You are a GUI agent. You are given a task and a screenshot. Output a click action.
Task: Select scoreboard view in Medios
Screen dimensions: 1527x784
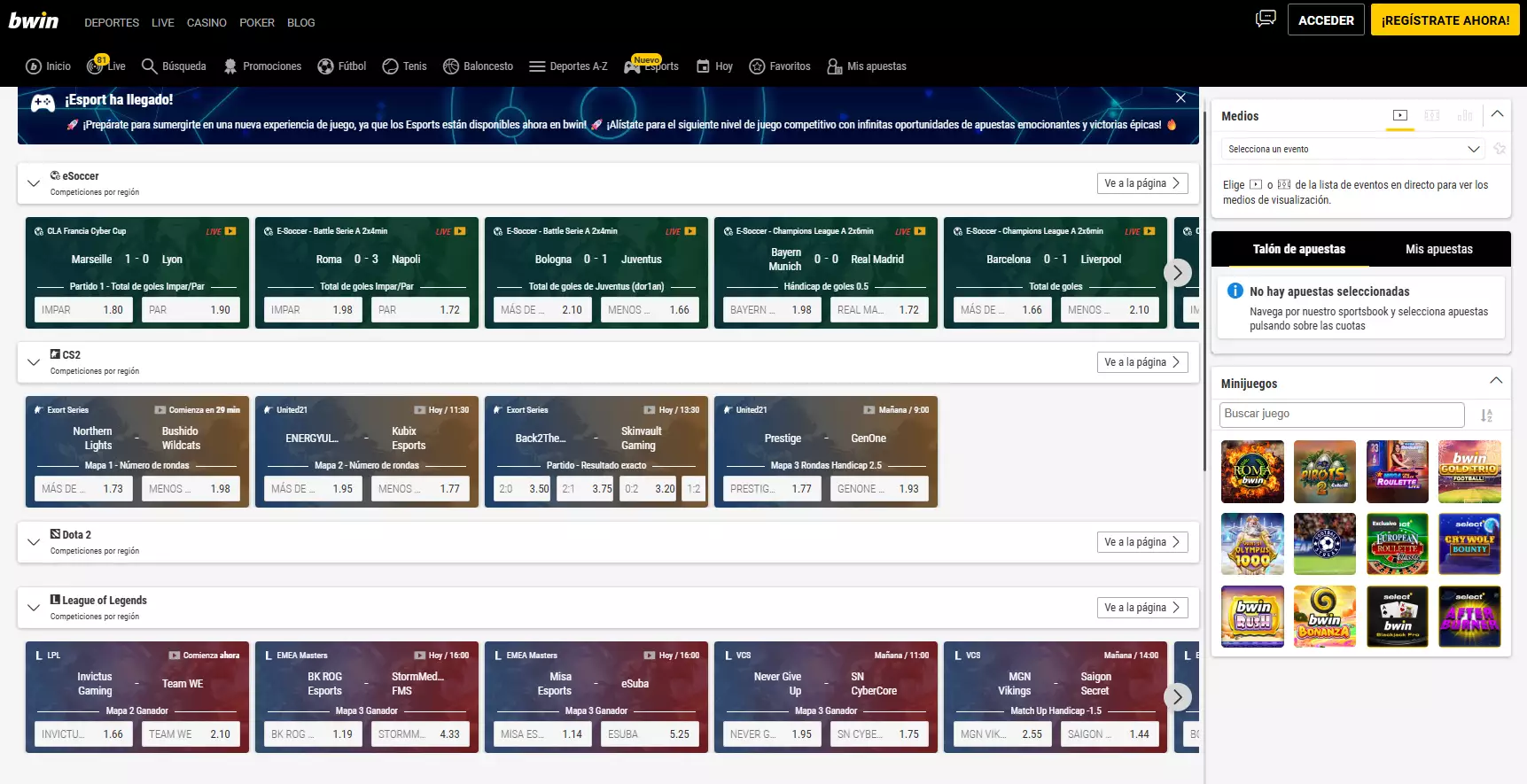pos(1432,115)
